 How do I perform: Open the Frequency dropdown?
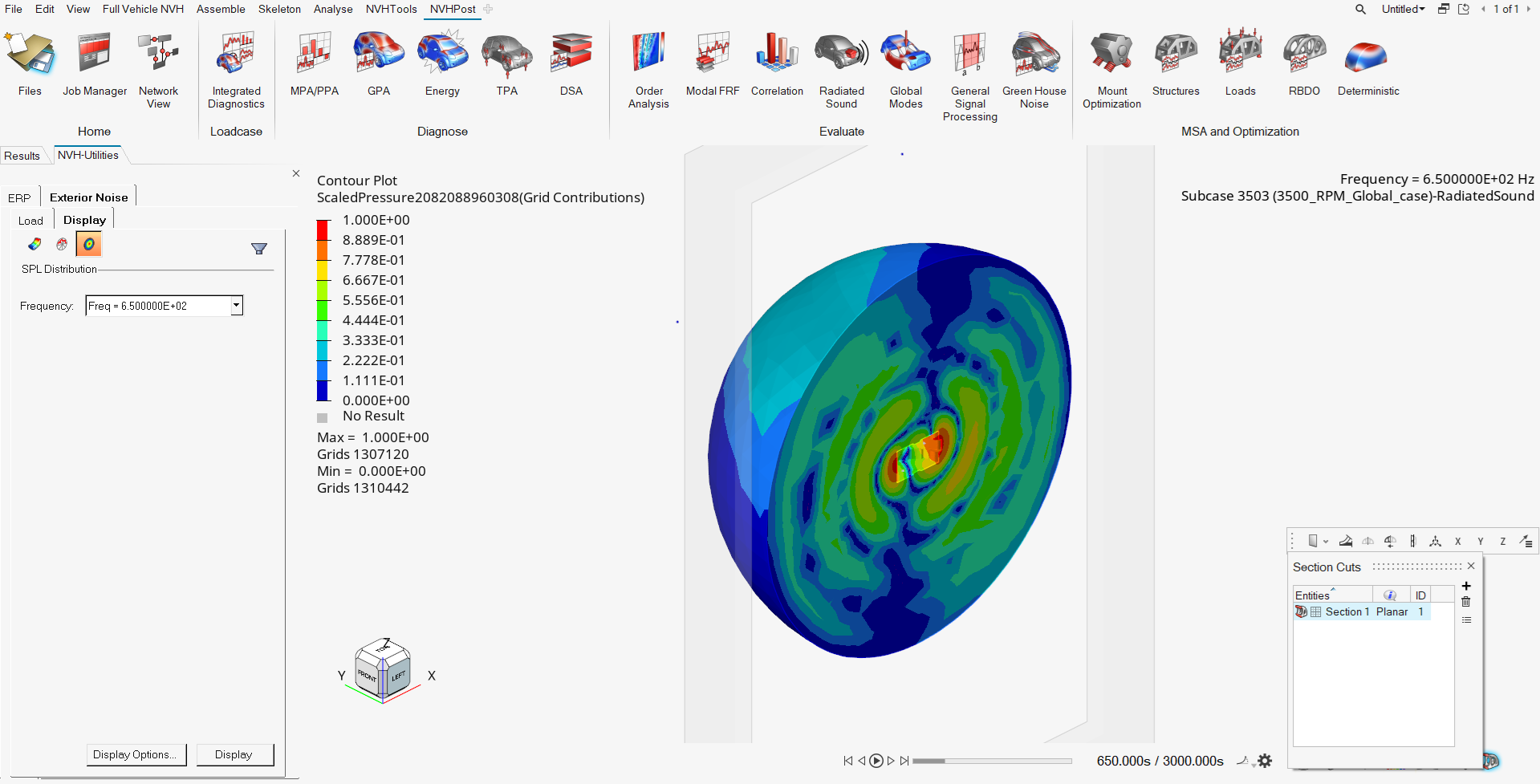tap(237, 306)
